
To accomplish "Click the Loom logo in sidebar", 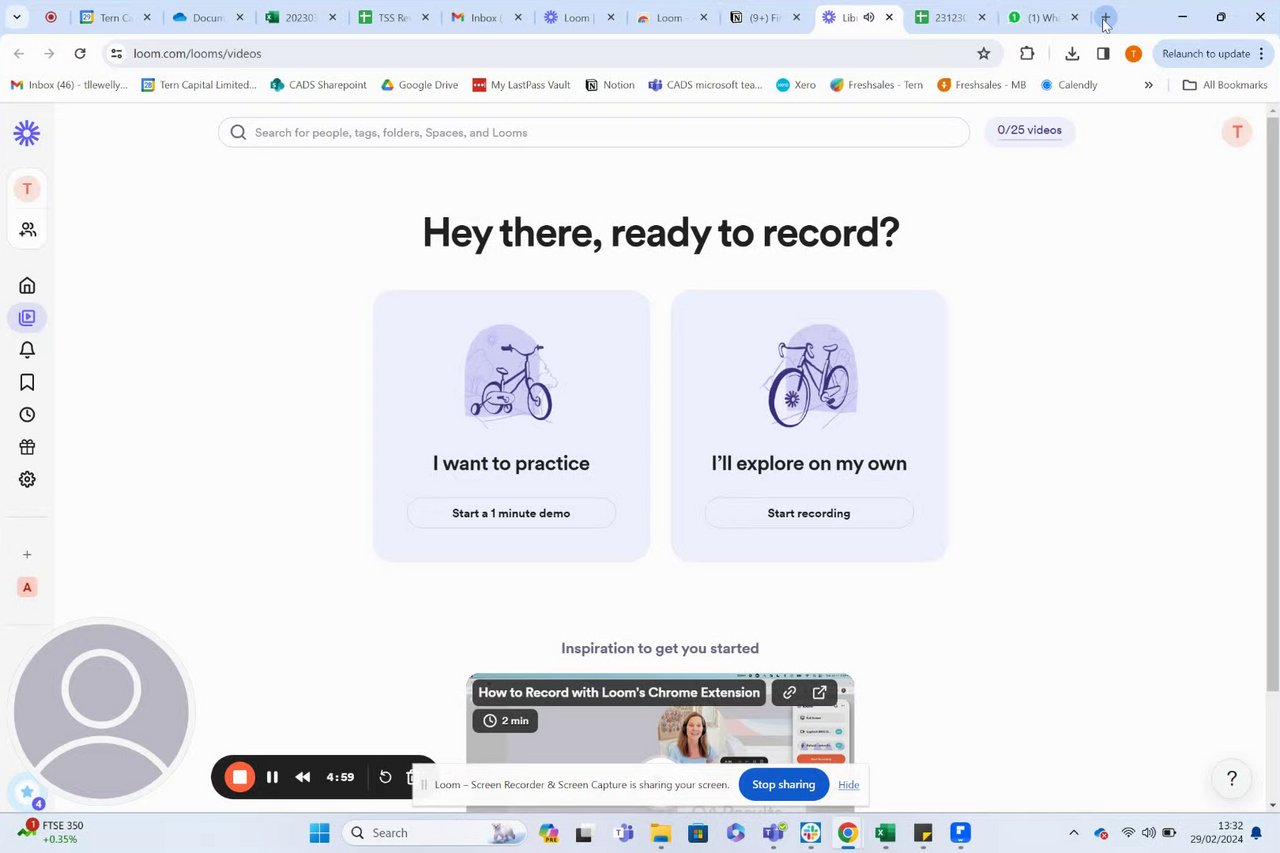I will click(x=27, y=132).
